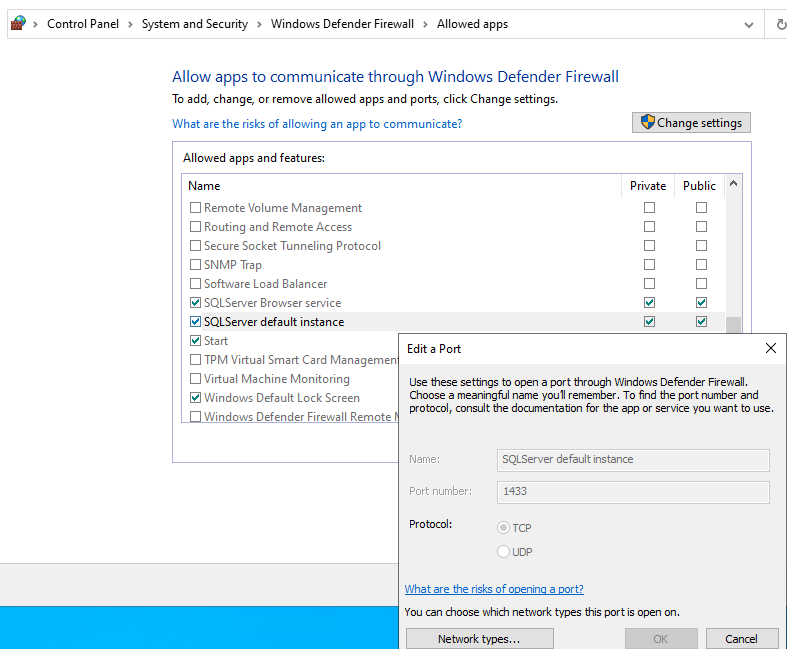Screen dimensions: 787x649
Task: Select the Virtual Machine Monitoring row text
Action: coord(277,378)
